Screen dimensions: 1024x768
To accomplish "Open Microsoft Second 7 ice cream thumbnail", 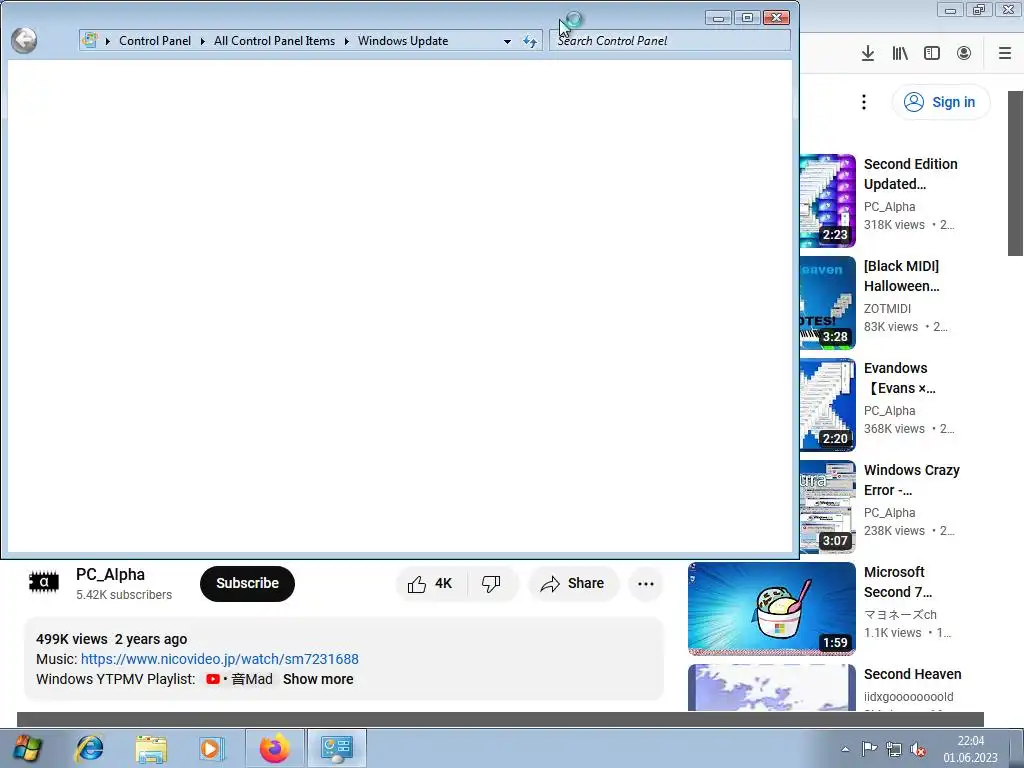I will (x=772, y=609).
